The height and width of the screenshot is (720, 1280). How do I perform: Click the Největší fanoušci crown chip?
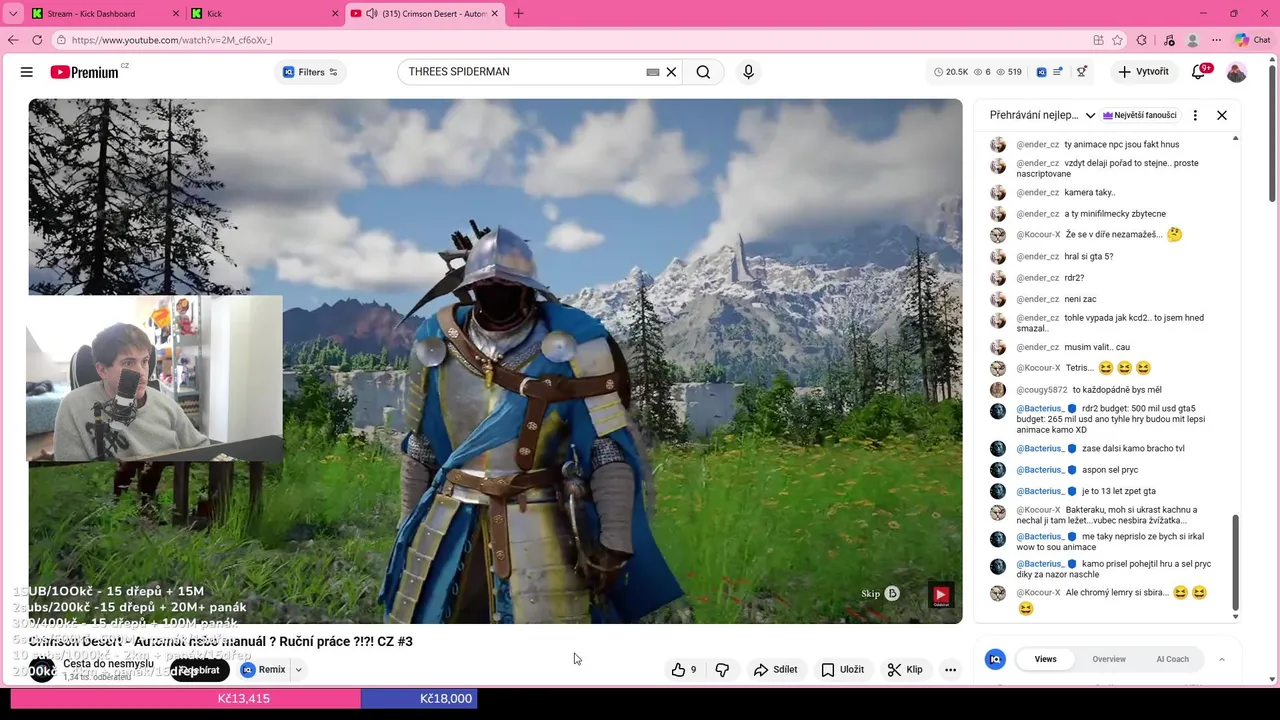pyautogui.click(x=1140, y=115)
